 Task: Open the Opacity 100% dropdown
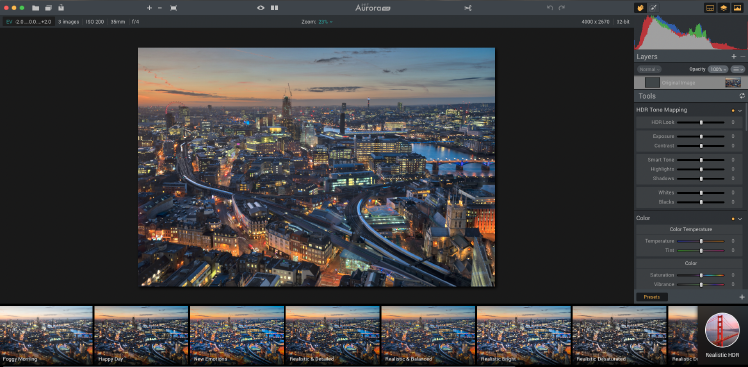coord(717,69)
